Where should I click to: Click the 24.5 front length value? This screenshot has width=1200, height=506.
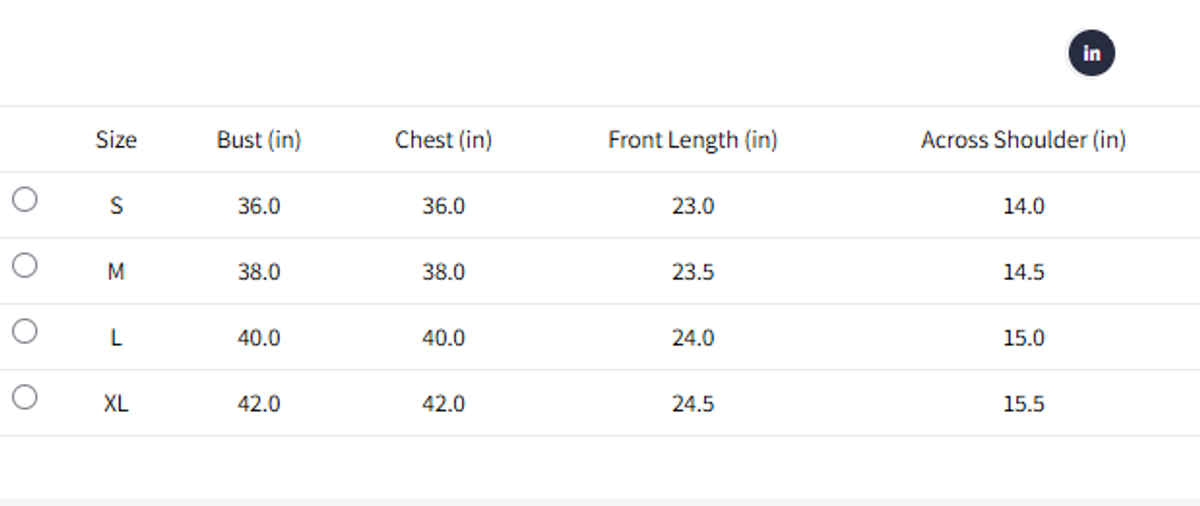[692, 404]
